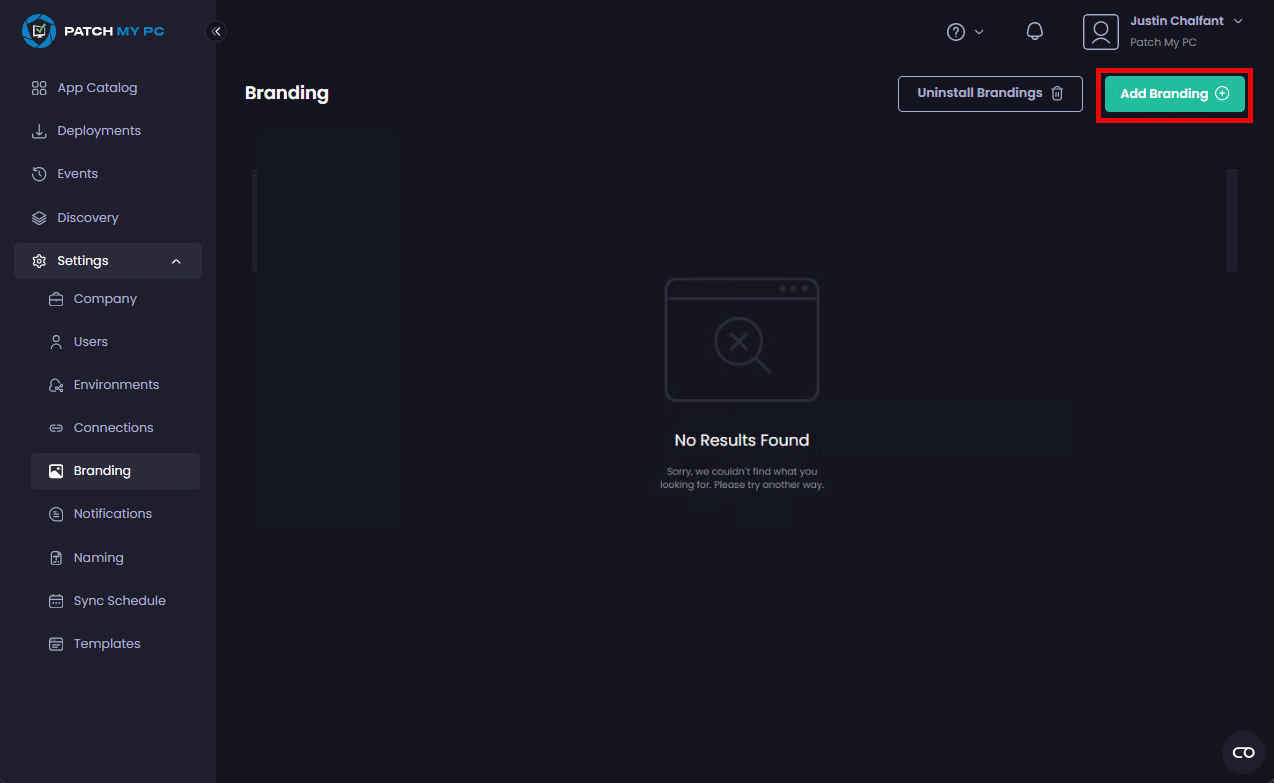This screenshot has height=783, width=1274.
Task: Click the Discovery layers icon
Action: pyautogui.click(x=39, y=218)
